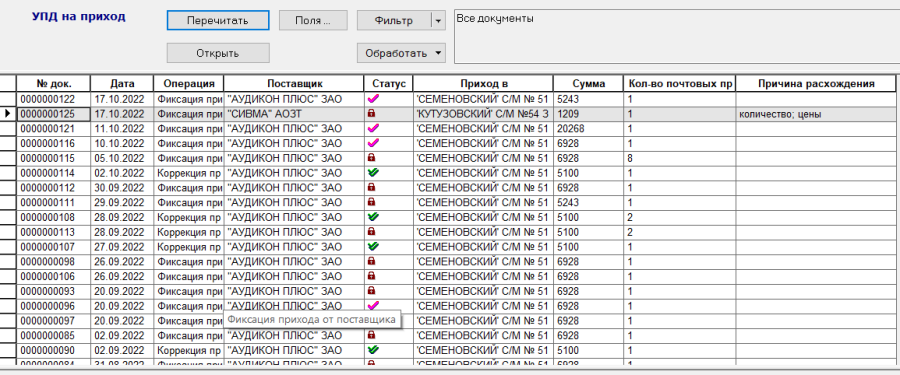This screenshot has height=375, width=900.
Task: Click pink checkmark status of document 0000000122
Action: click(373, 99)
